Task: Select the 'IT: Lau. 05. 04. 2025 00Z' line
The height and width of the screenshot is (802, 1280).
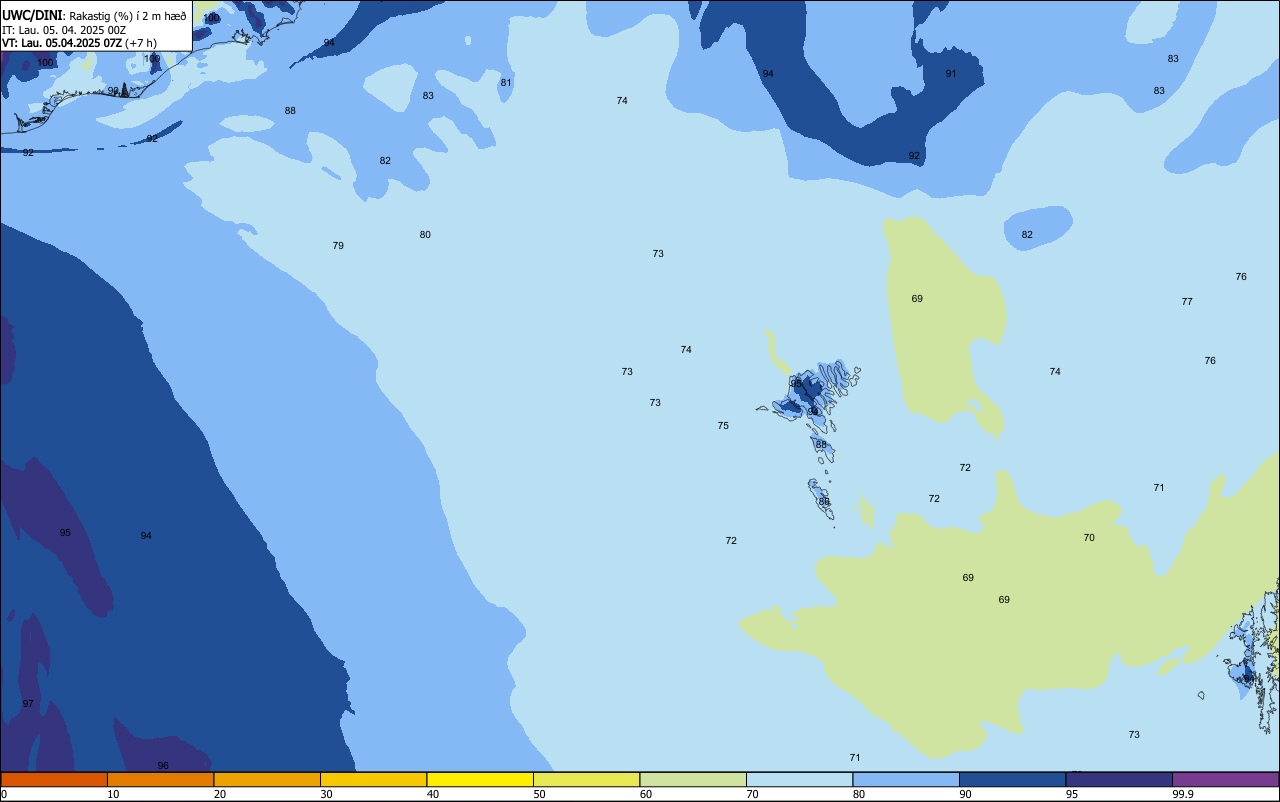Action: (64, 30)
